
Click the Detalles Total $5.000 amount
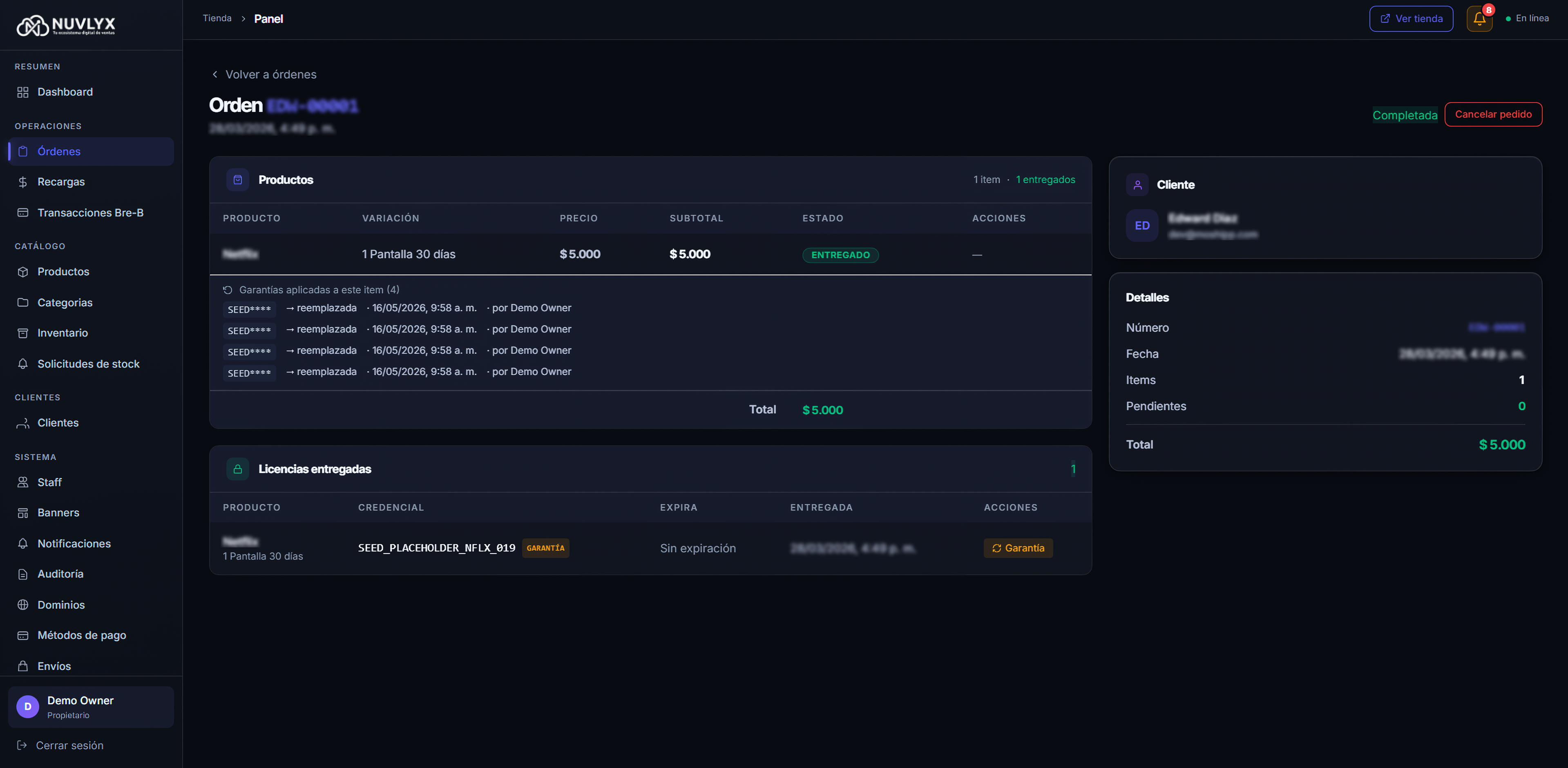[x=1502, y=445]
